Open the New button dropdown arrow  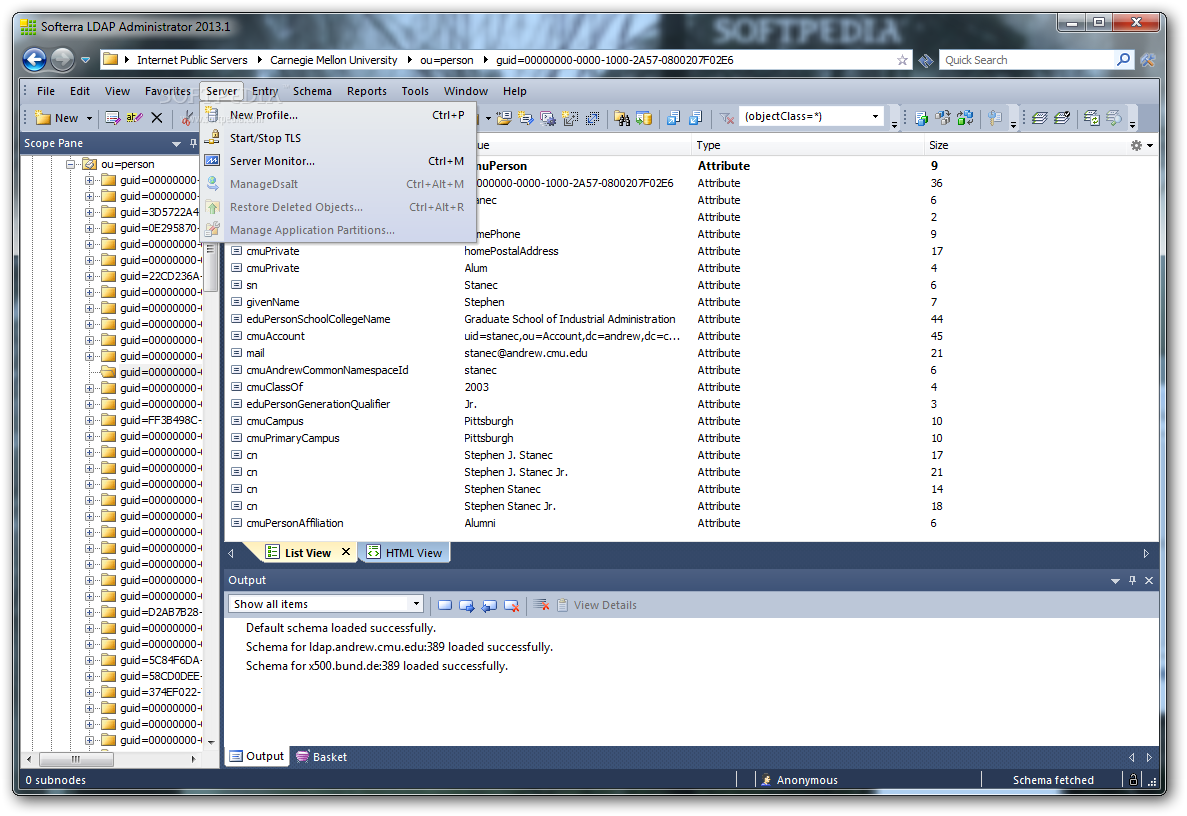[x=89, y=118]
